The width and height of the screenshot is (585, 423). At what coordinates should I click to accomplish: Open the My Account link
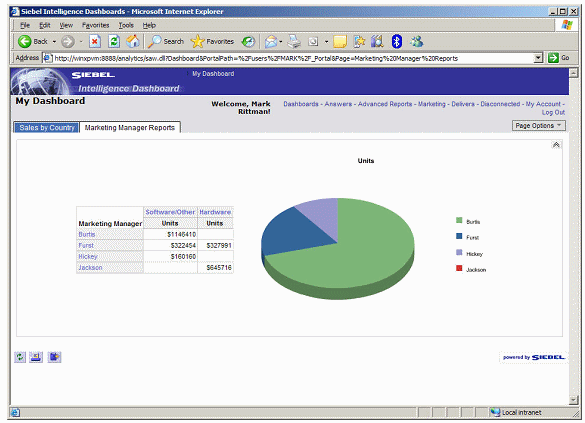click(543, 104)
